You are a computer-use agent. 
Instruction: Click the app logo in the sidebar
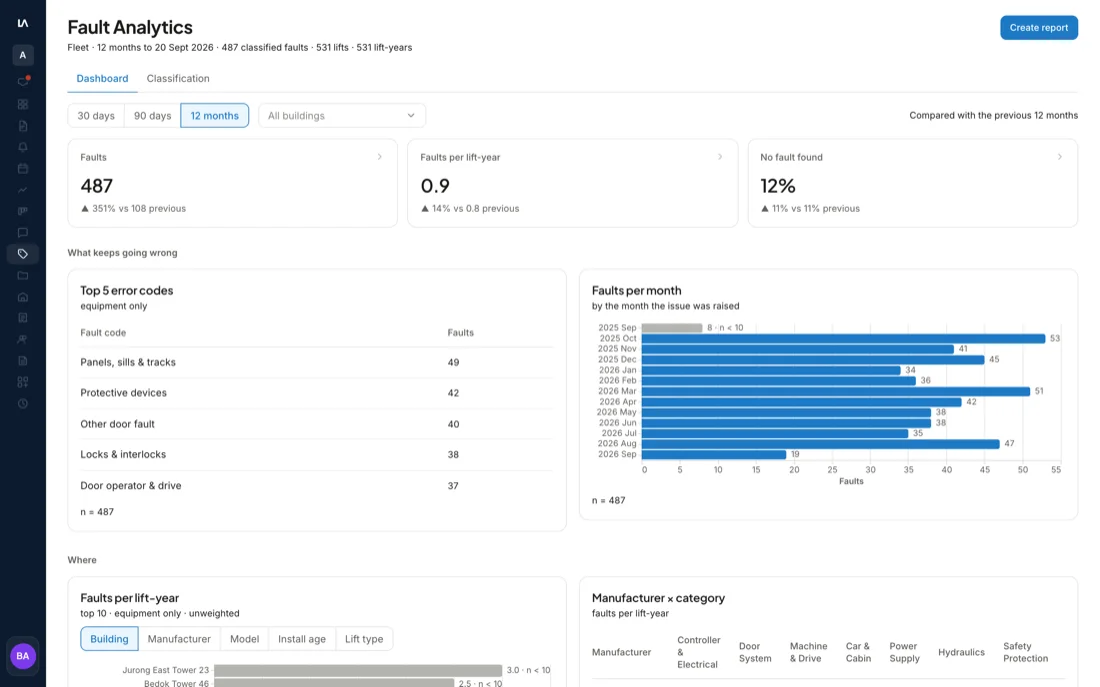click(22, 23)
